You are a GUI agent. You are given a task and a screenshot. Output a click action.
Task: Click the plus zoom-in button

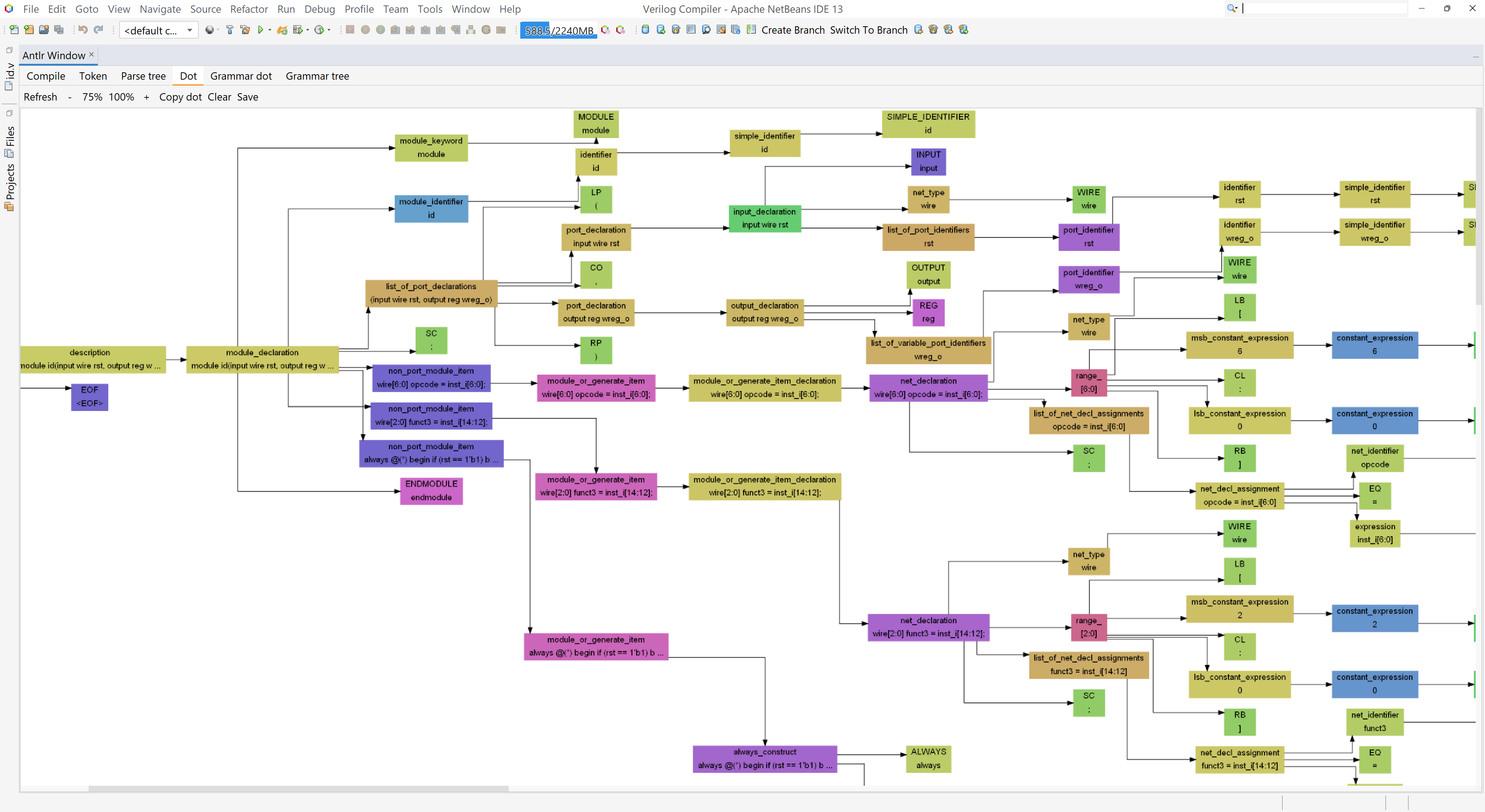pos(147,97)
